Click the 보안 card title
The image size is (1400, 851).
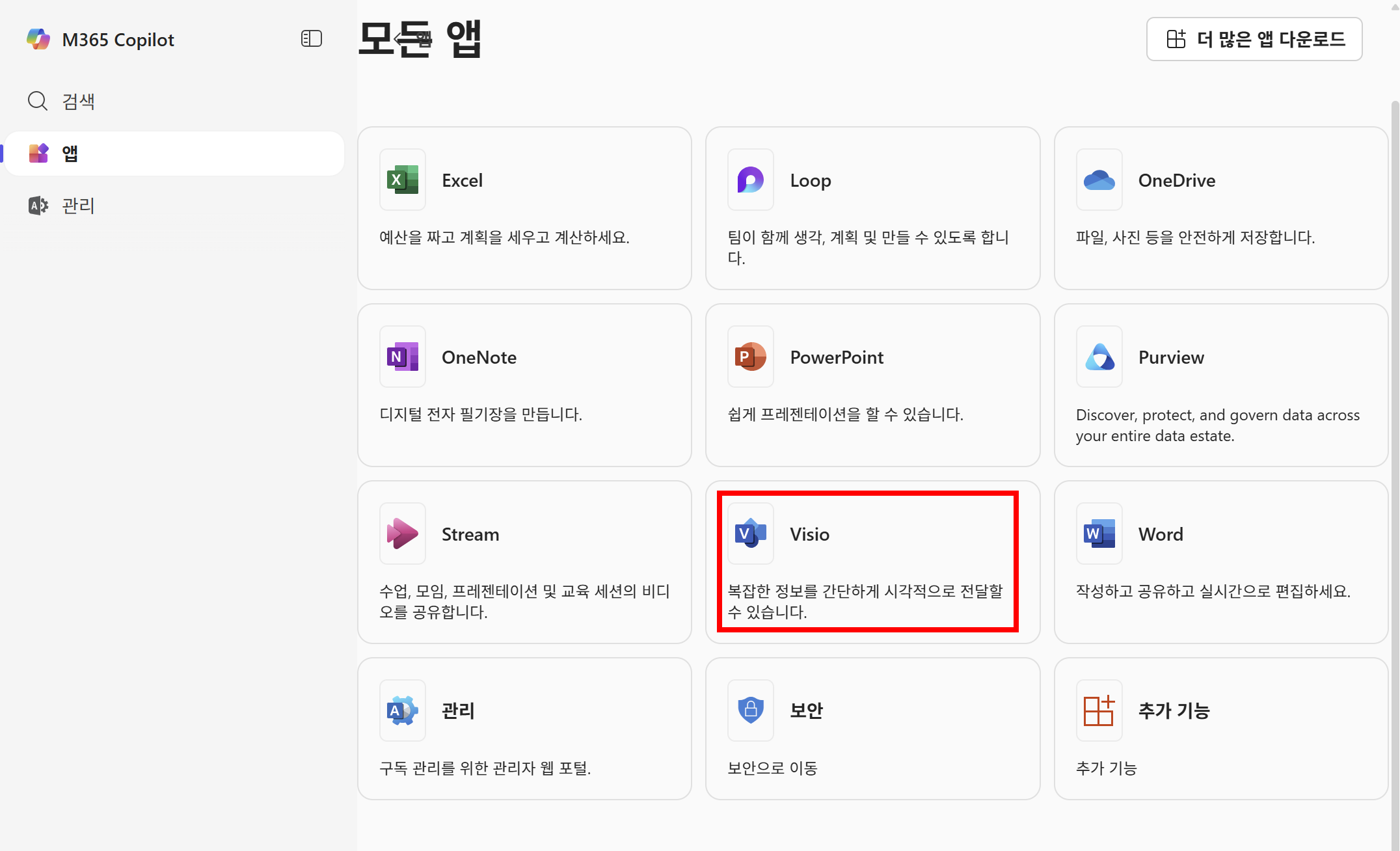(807, 710)
